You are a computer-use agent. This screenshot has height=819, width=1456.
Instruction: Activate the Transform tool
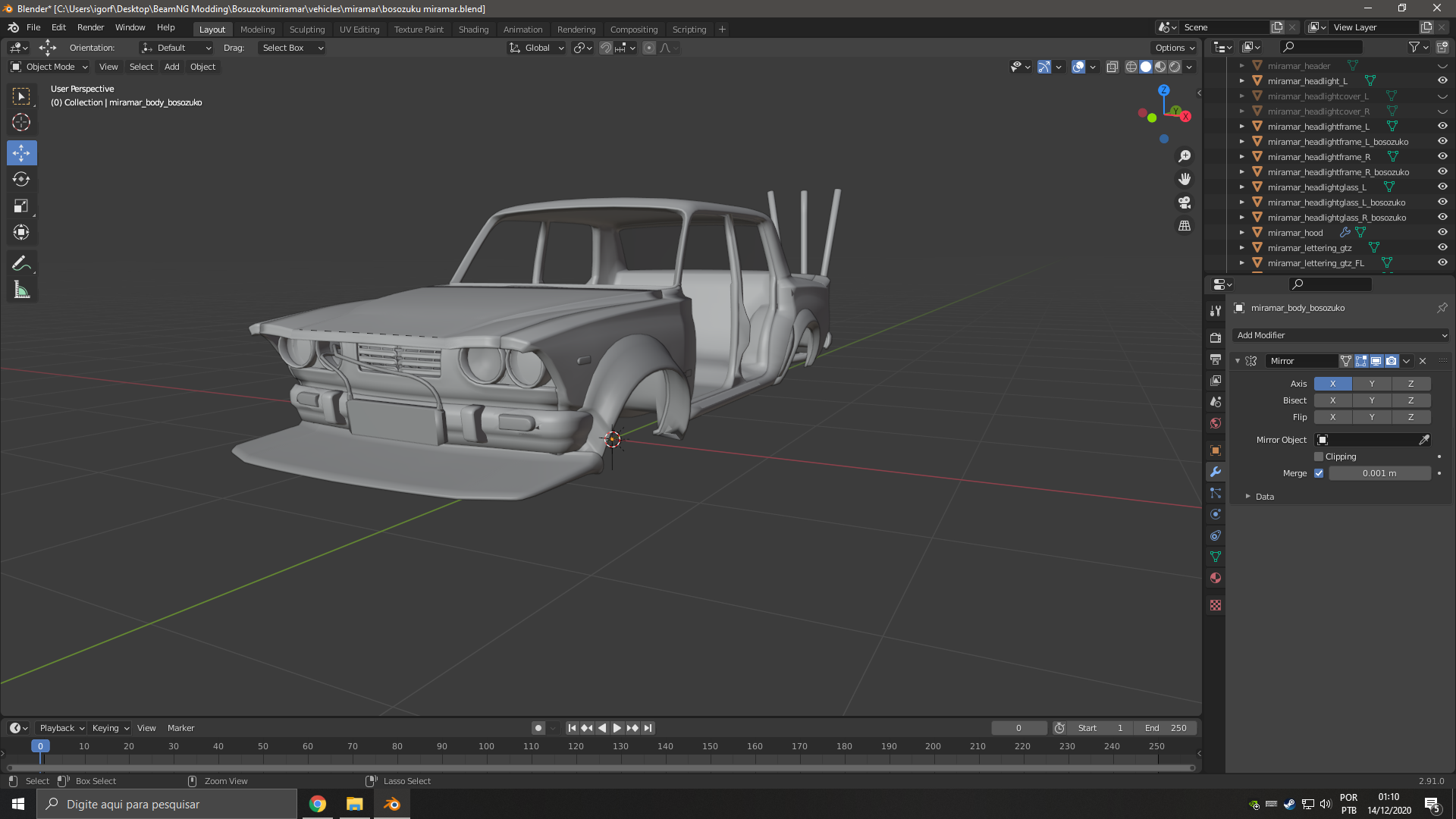21,232
